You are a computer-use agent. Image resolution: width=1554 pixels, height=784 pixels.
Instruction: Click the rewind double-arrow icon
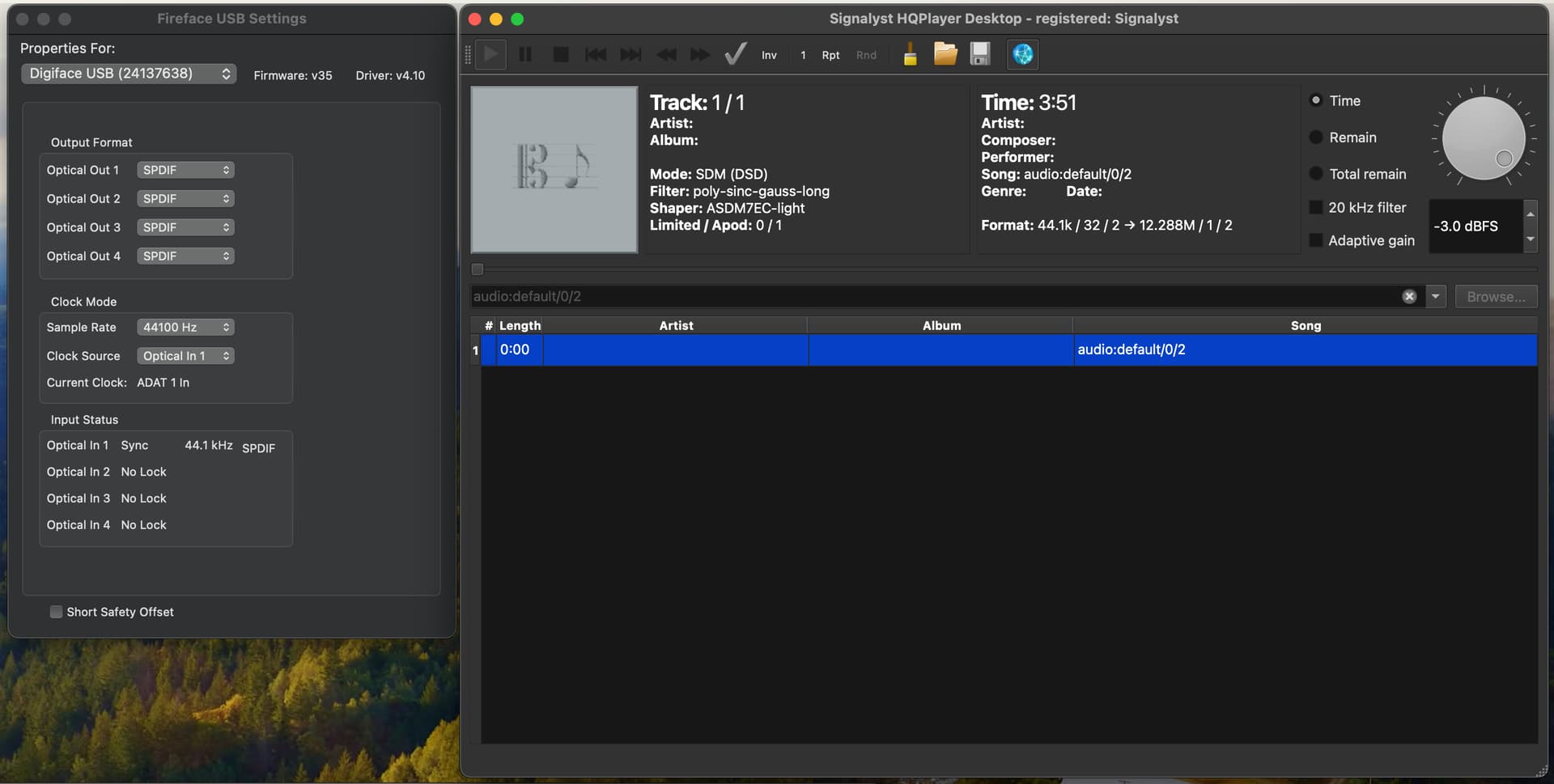point(666,54)
